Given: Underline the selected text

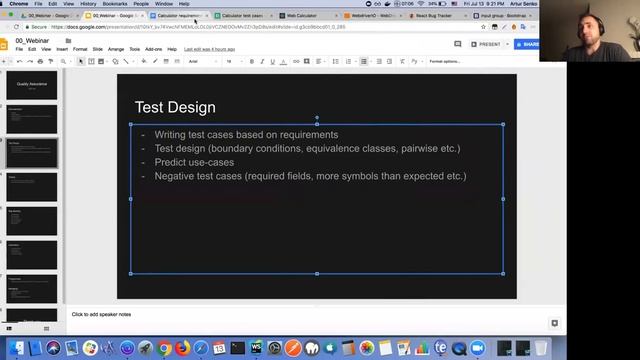Looking at the screenshot, I should (x=272, y=61).
